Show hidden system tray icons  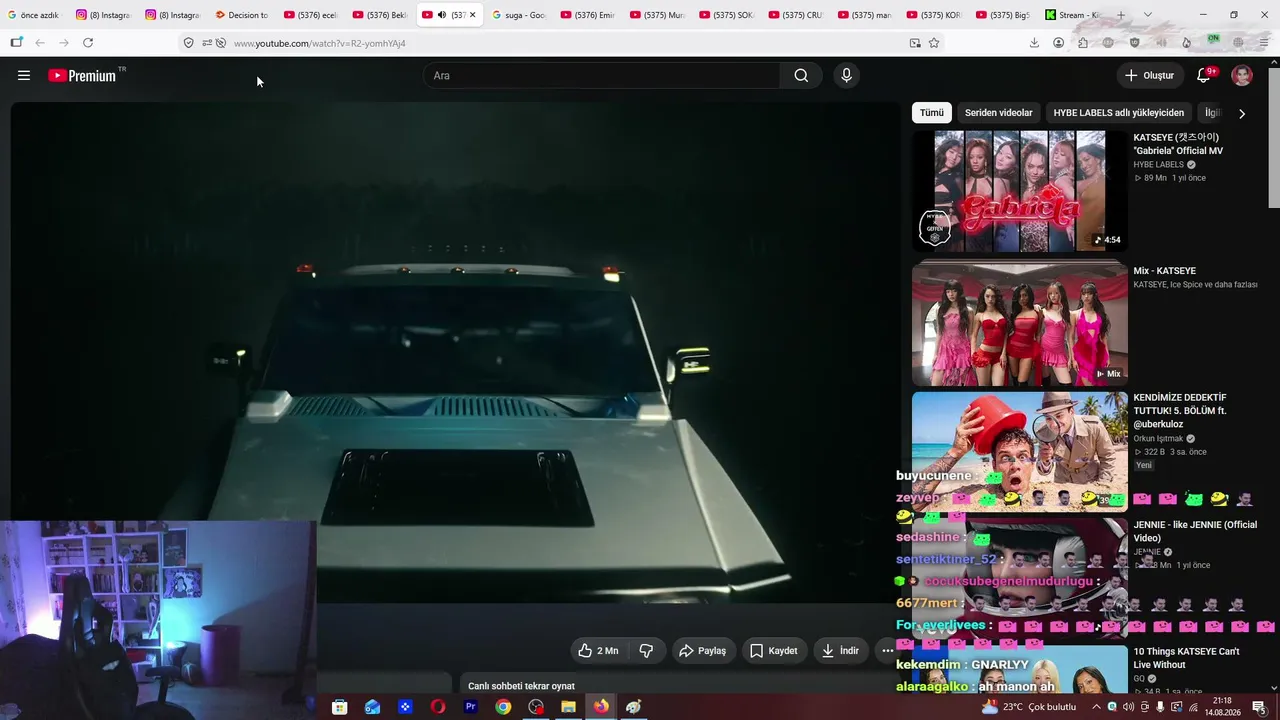[x=1096, y=707]
